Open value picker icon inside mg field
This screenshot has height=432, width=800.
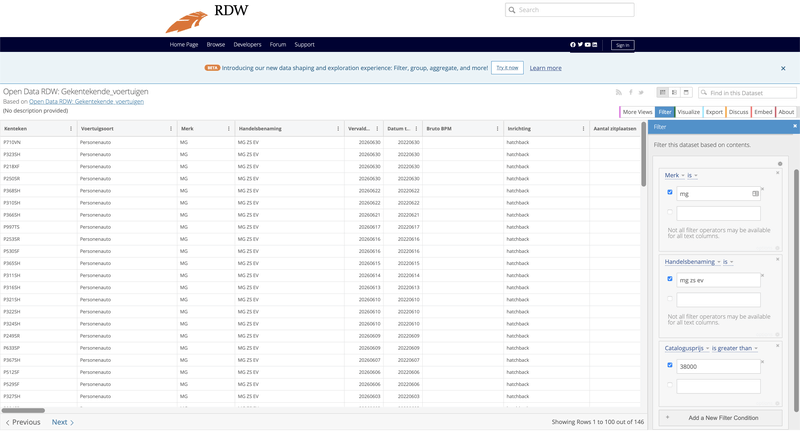(756, 194)
